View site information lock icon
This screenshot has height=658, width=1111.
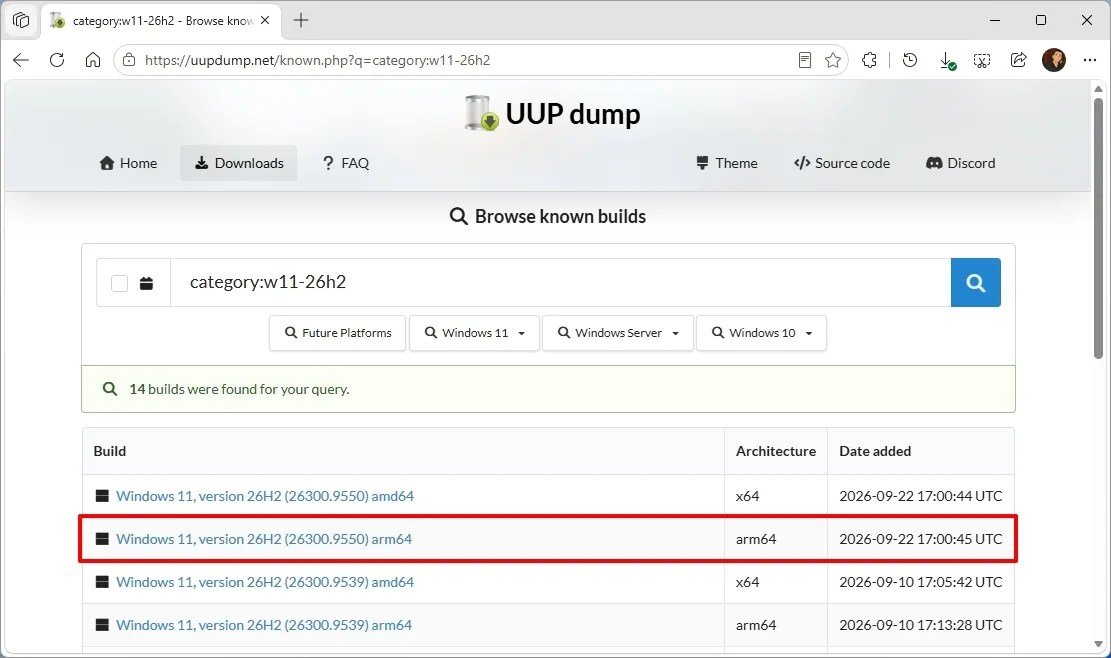129,60
